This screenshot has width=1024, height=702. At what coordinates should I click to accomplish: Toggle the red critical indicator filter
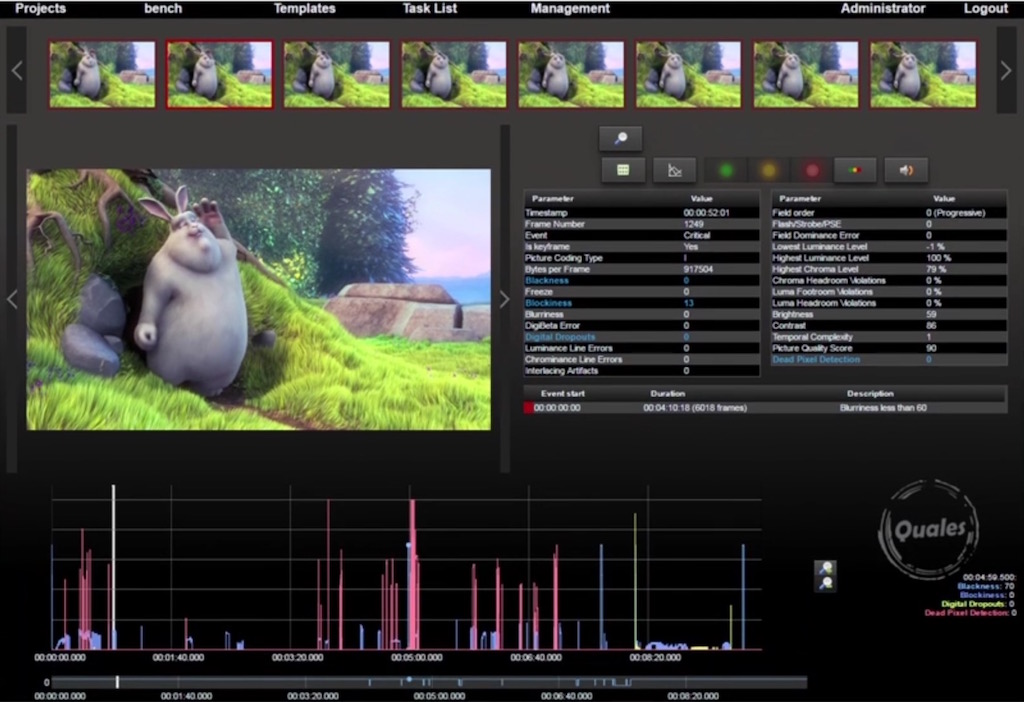(x=812, y=170)
